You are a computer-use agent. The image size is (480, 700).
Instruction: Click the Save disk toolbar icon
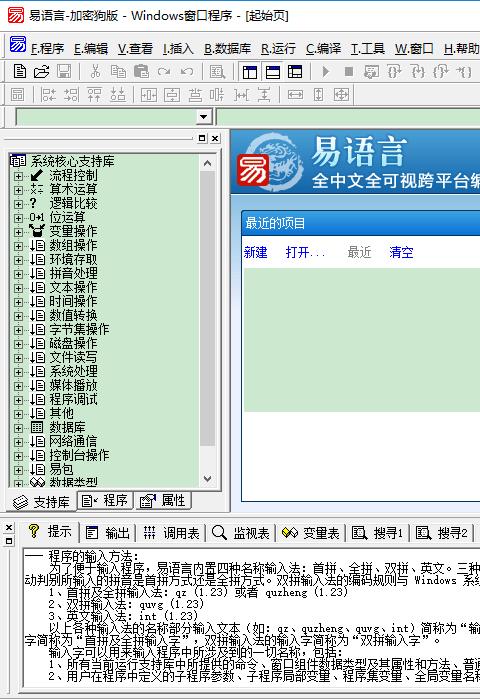click(64, 71)
